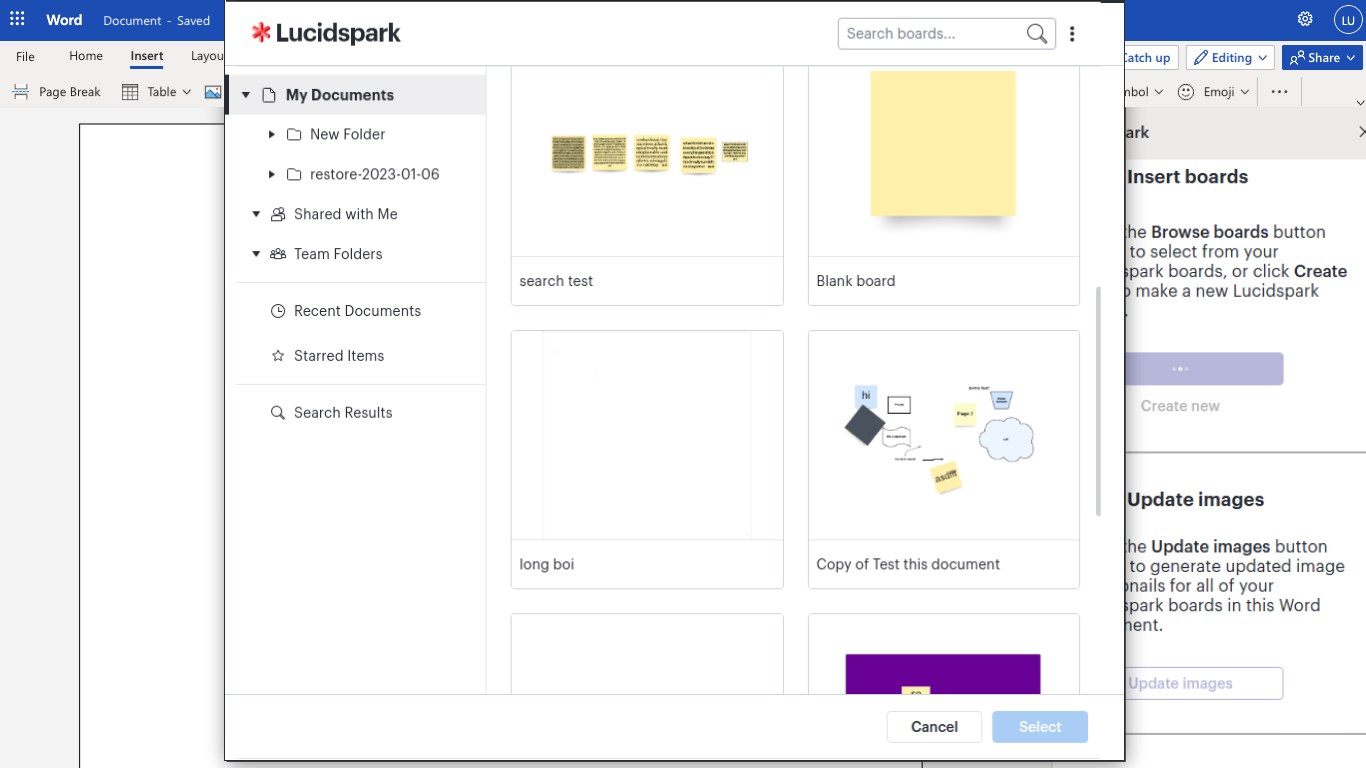1366x768 pixels.
Task: Select the purple board thumbnail
Action: (944, 655)
